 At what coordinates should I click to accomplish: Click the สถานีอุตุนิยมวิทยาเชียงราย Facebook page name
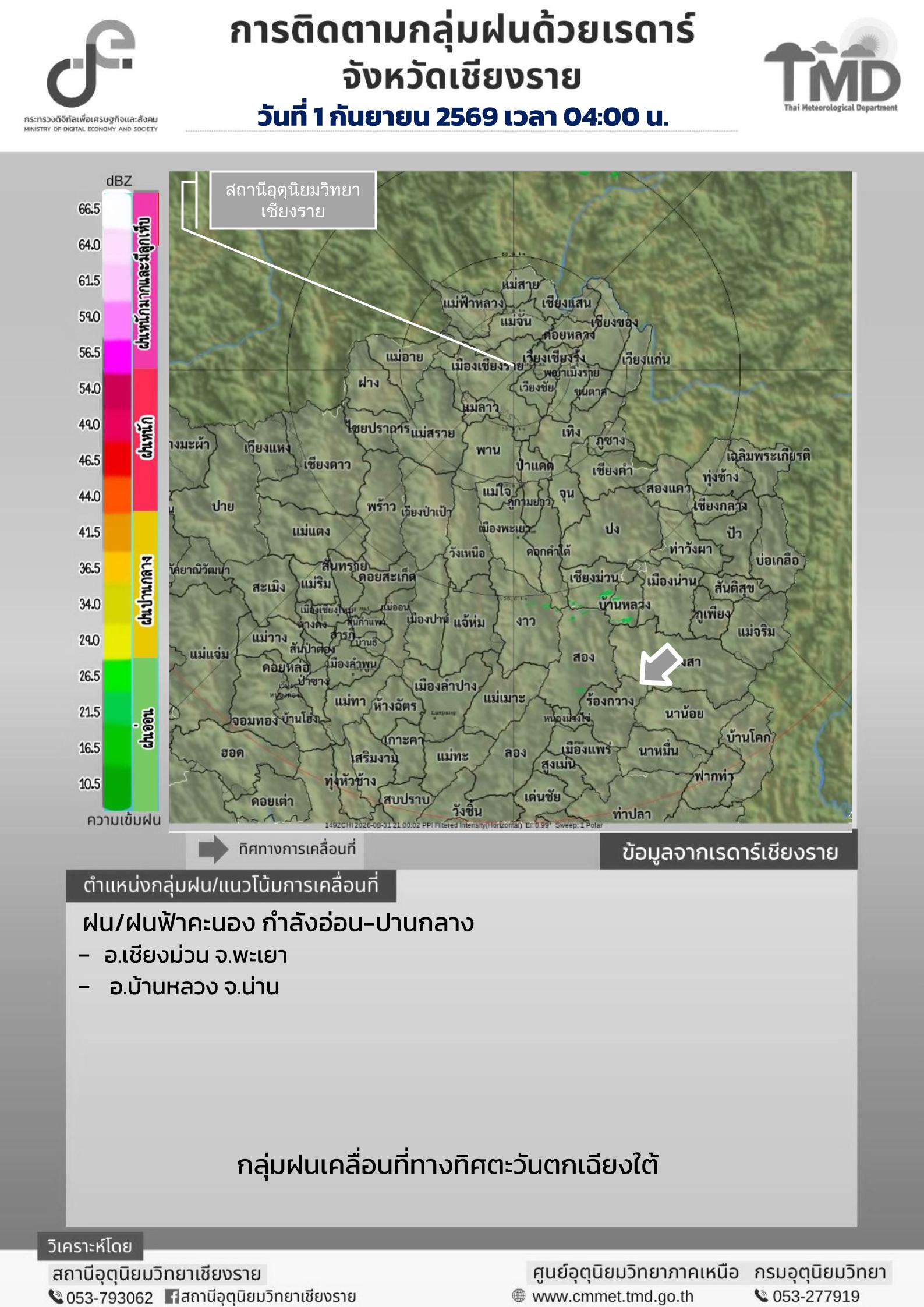pos(268,1297)
